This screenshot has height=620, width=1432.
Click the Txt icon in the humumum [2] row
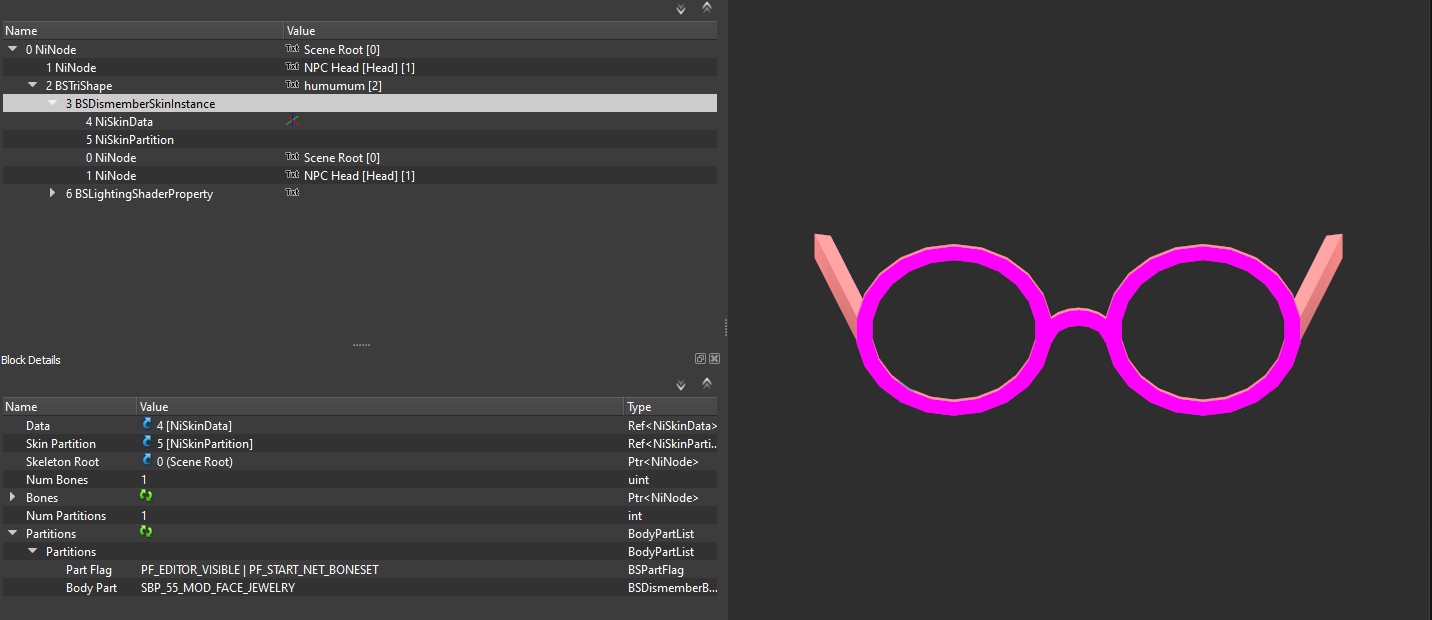292,85
